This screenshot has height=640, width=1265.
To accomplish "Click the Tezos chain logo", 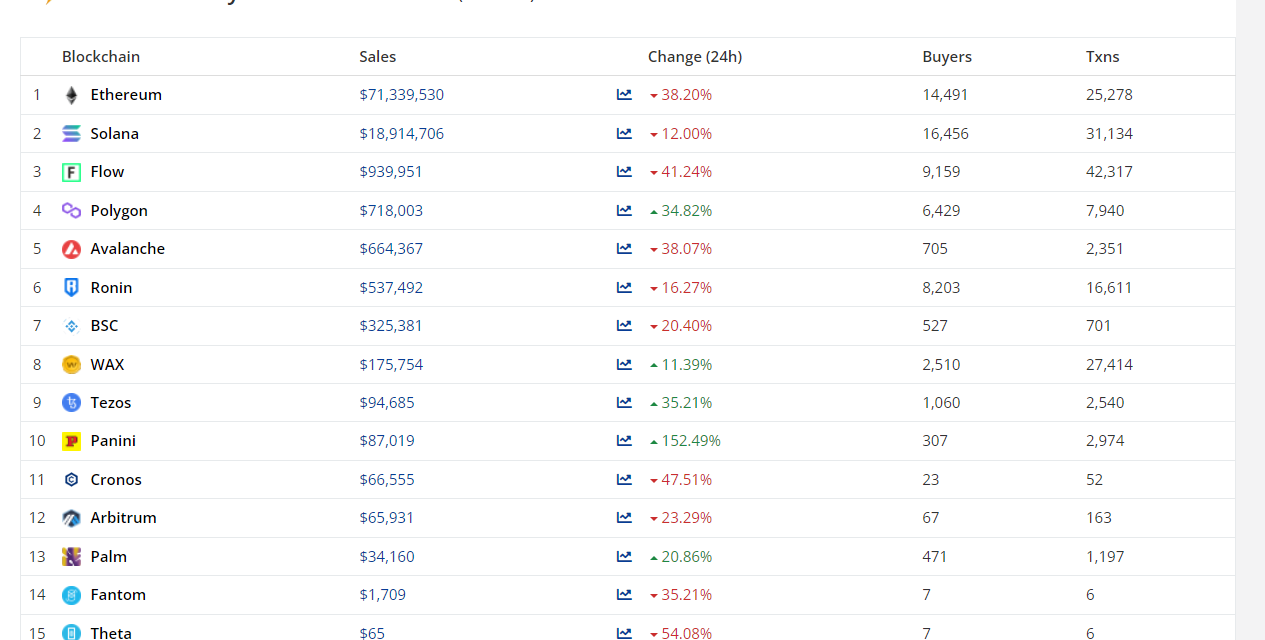I will 71,402.
